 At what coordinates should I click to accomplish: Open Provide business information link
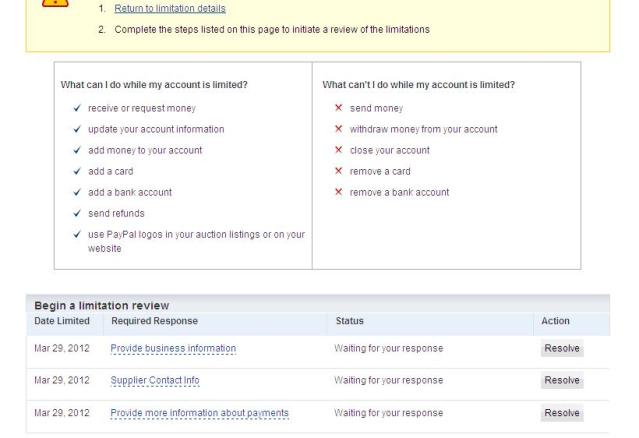pos(173,348)
